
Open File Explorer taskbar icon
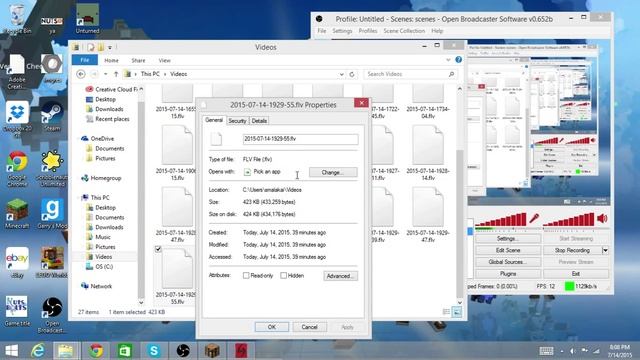[66, 351]
